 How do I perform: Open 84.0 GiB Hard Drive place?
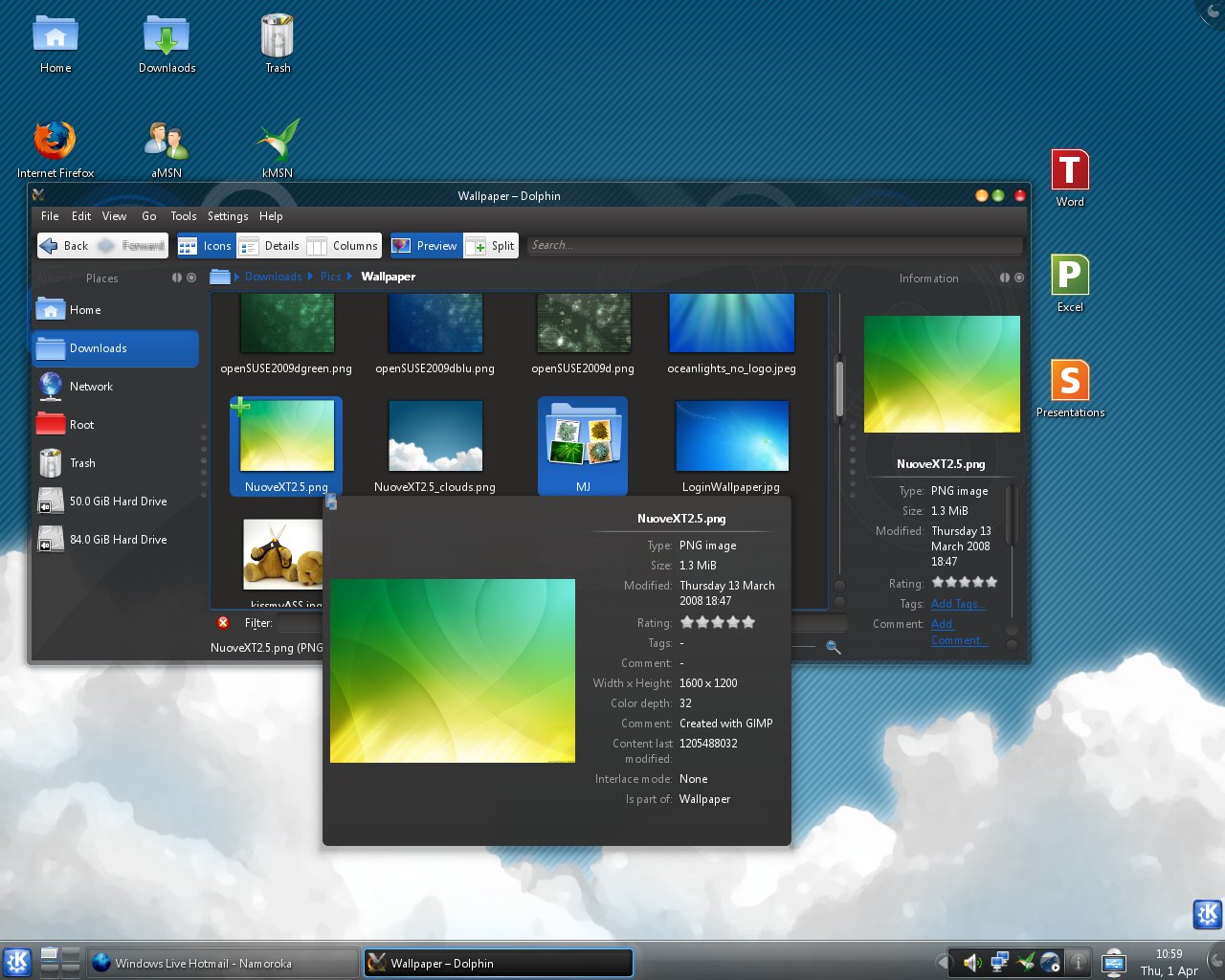pos(115,540)
